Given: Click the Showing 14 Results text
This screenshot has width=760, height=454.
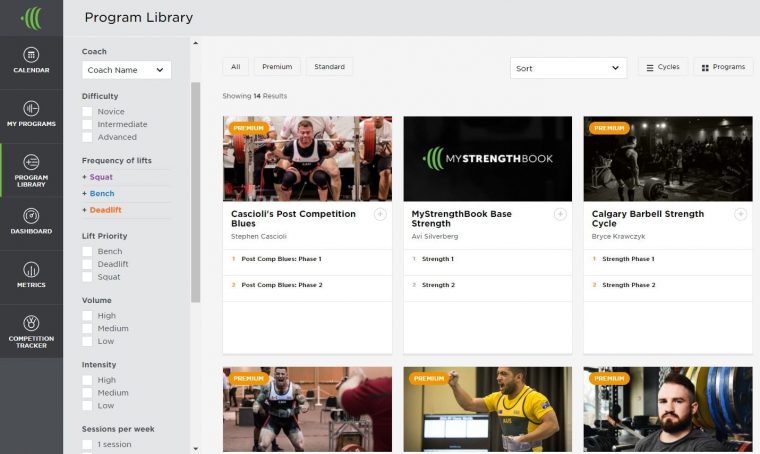Looking at the screenshot, I should (254, 96).
